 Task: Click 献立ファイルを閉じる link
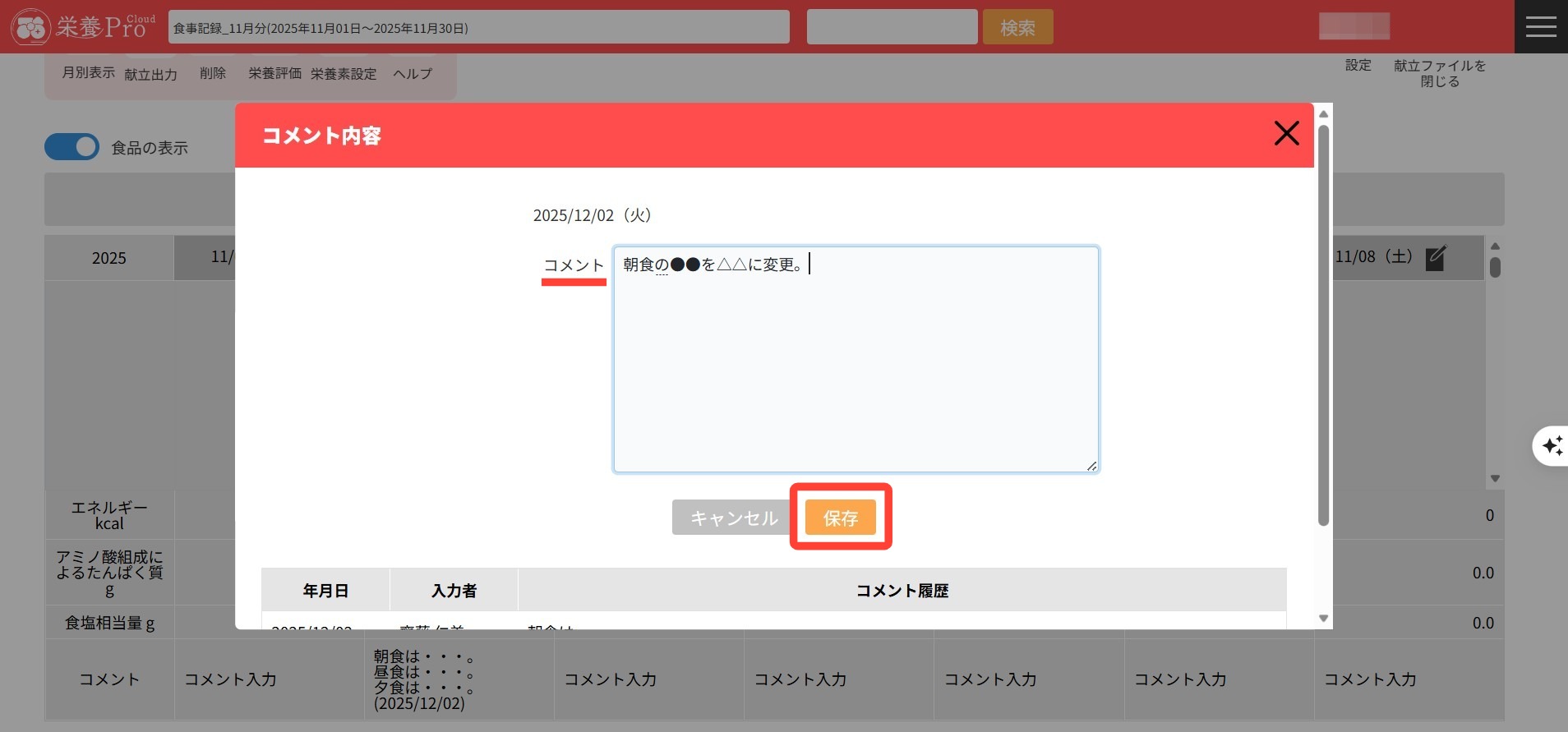click(1439, 73)
